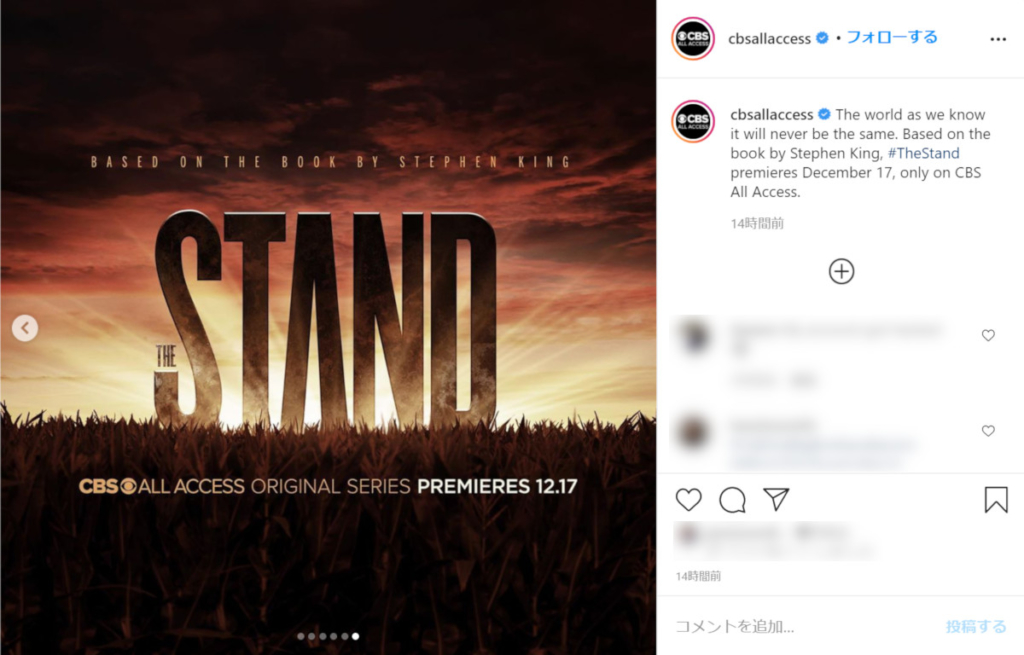This screenshot has height=655, width=1024.
Task: Click the CBS avatar beside caption
Action: pyautogui.click(x=693, y=121)
